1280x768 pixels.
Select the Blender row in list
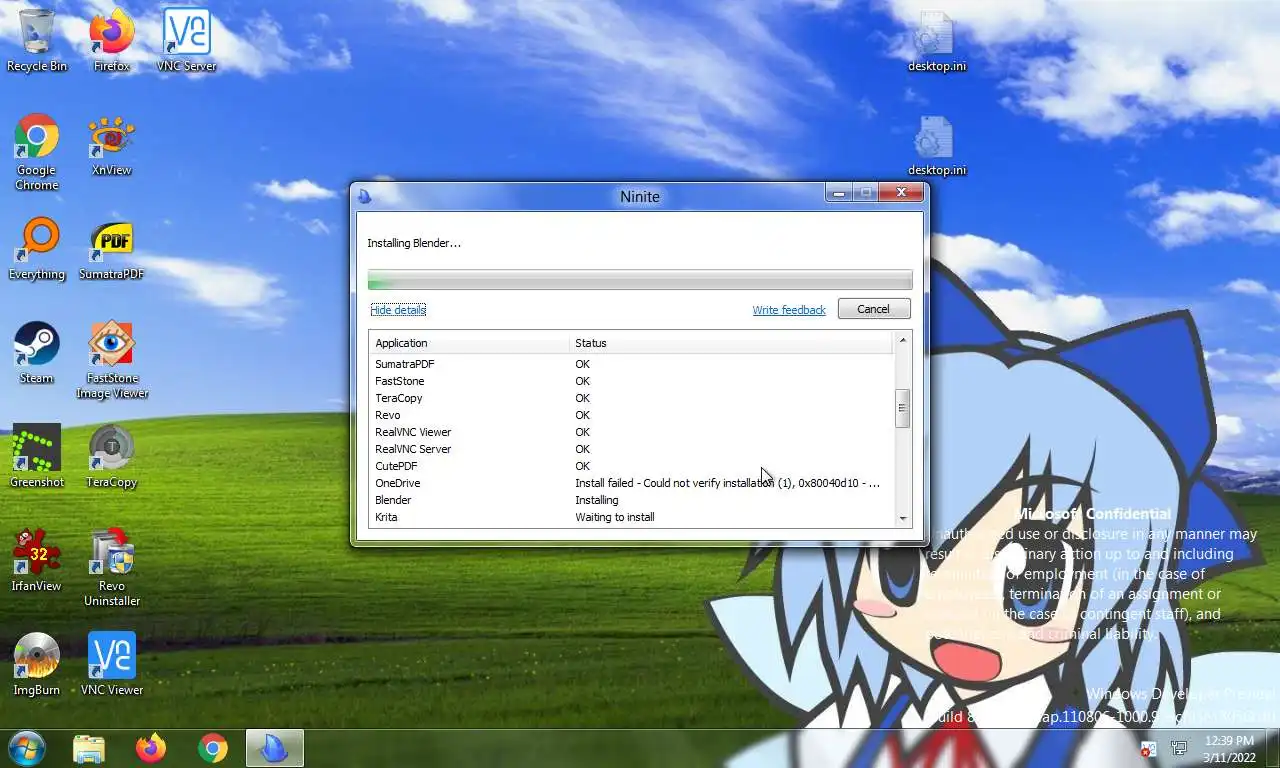[630, 500]
